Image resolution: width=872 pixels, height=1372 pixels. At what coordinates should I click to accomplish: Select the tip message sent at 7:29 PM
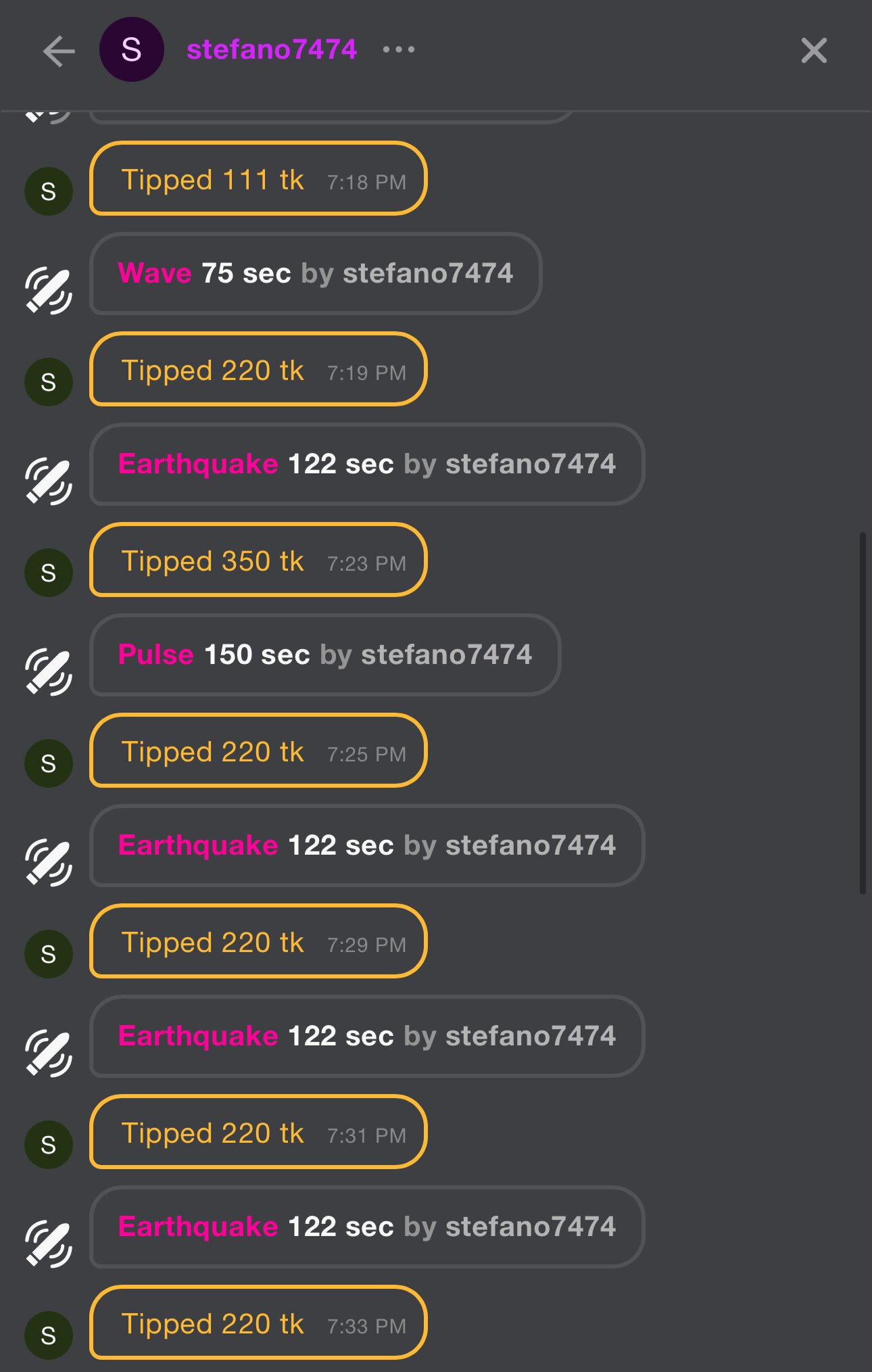258,942
